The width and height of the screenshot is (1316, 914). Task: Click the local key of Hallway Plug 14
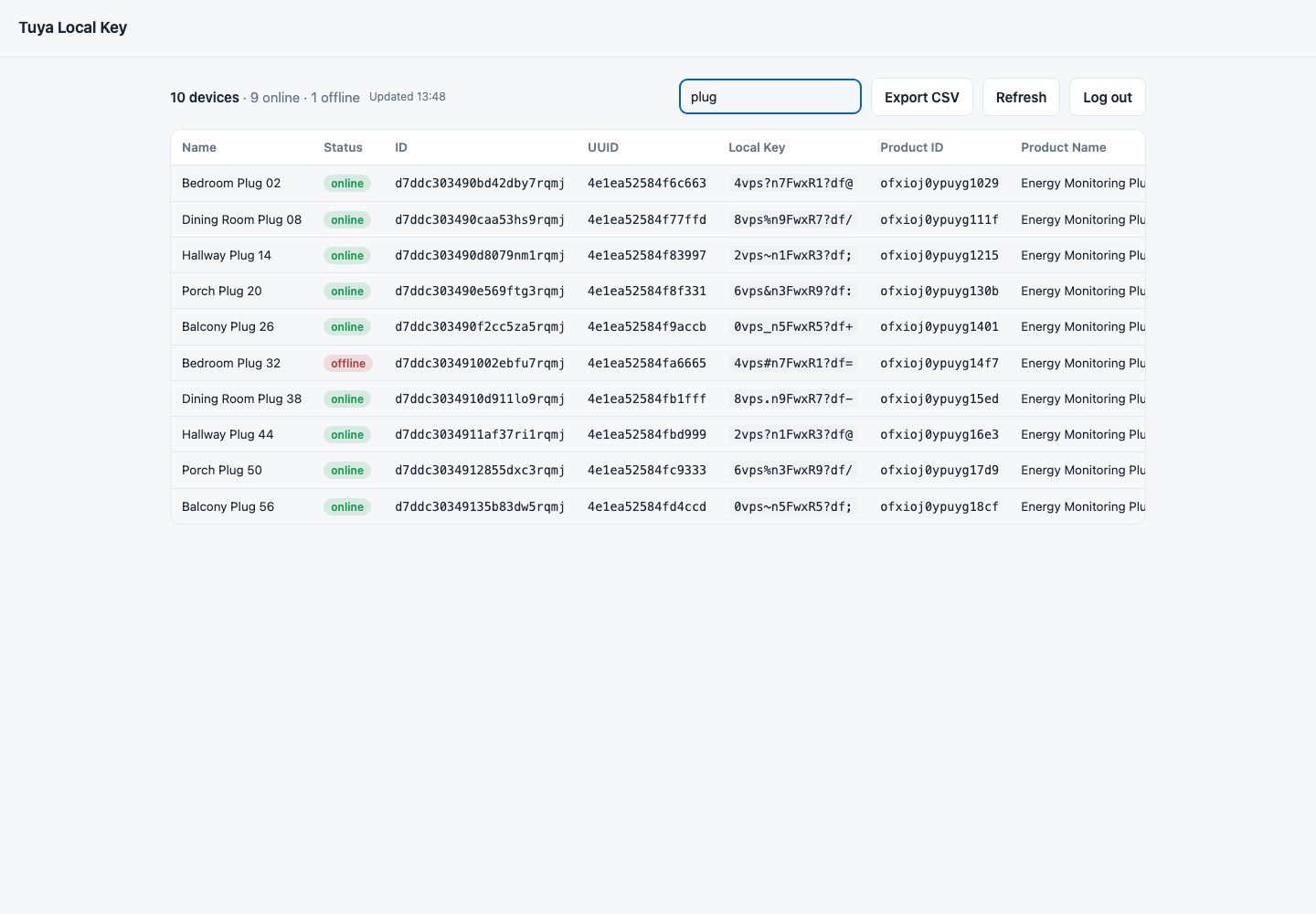pyautogui.click(x=793, y=255)
